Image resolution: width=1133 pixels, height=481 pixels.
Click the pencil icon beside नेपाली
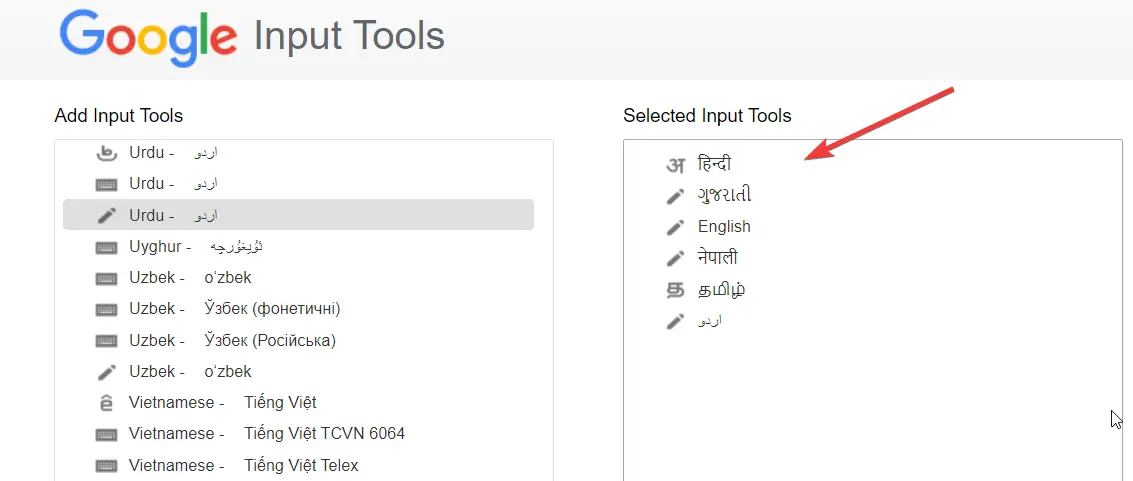[x=675, y=258]
